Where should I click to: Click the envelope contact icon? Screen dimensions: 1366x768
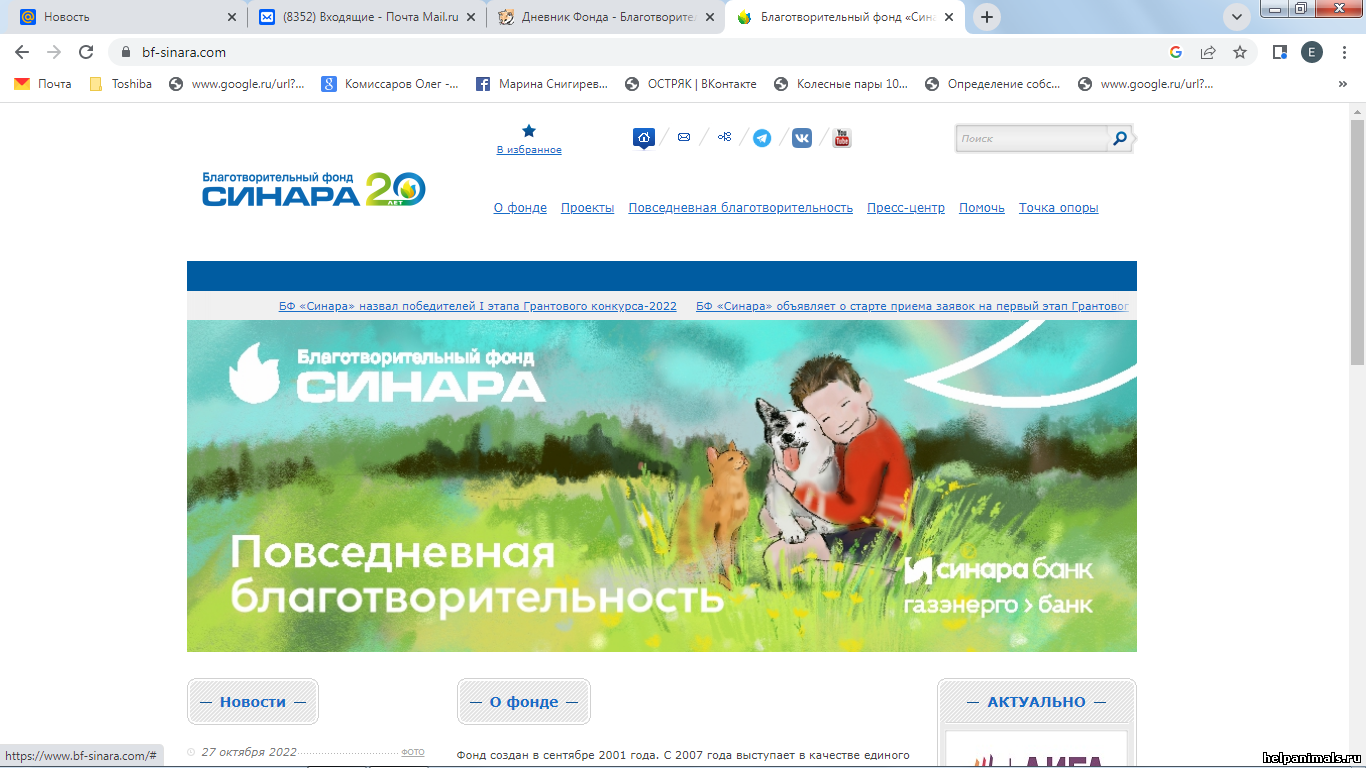684,137
